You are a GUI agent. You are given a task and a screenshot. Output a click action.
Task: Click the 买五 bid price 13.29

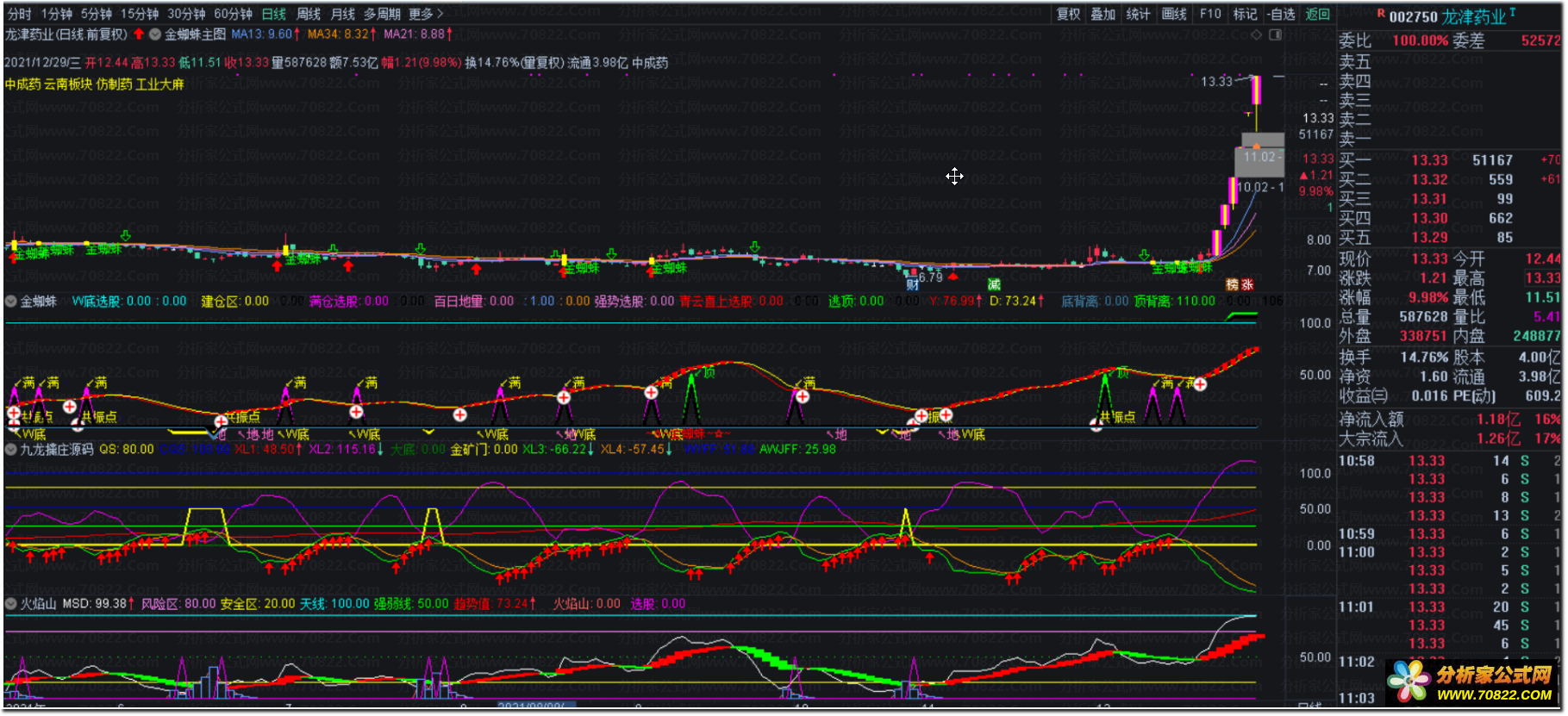pyautogui.click(x=1429, y=238)
